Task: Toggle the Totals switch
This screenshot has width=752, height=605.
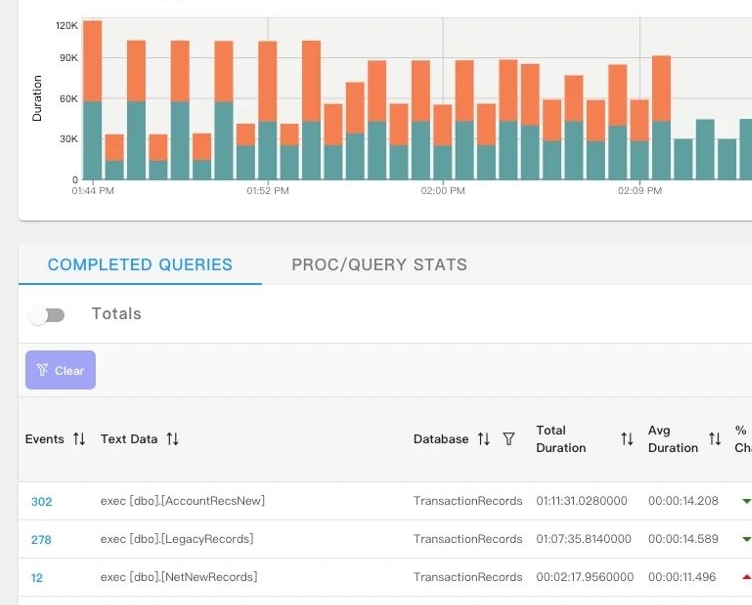Action: 46,315
